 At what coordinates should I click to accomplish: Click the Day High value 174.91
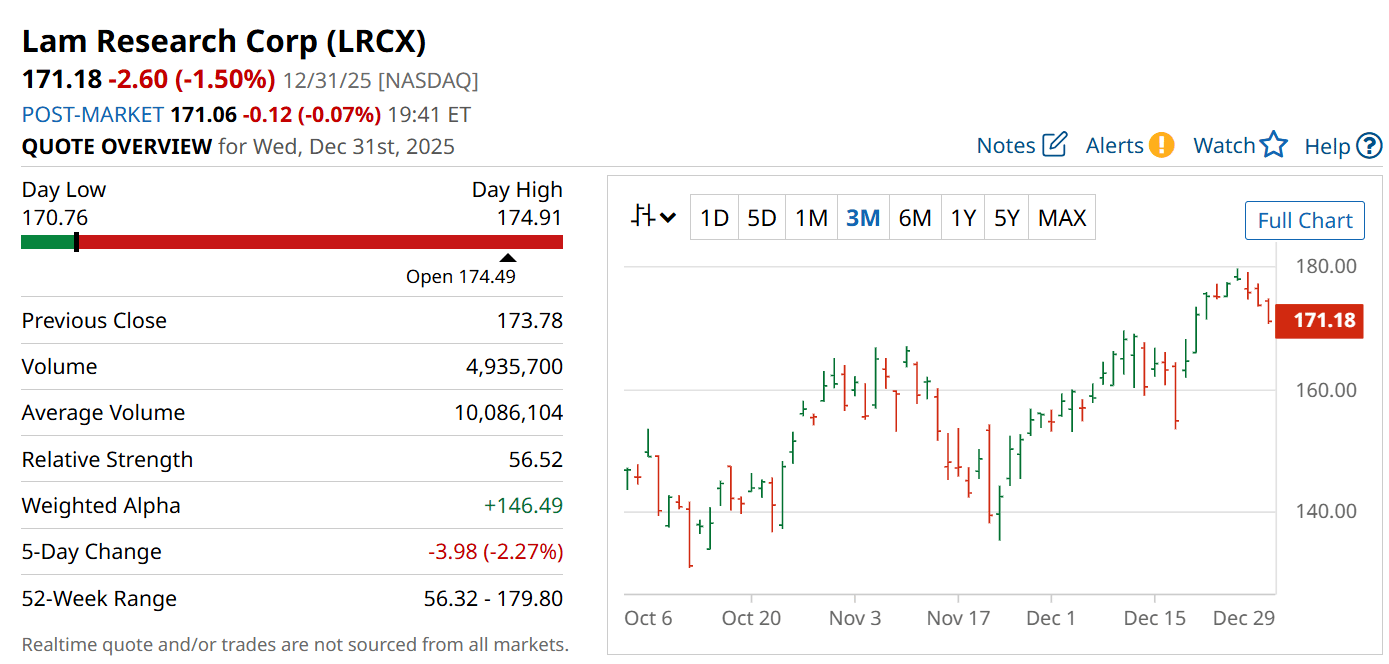[x=530, y=217]
